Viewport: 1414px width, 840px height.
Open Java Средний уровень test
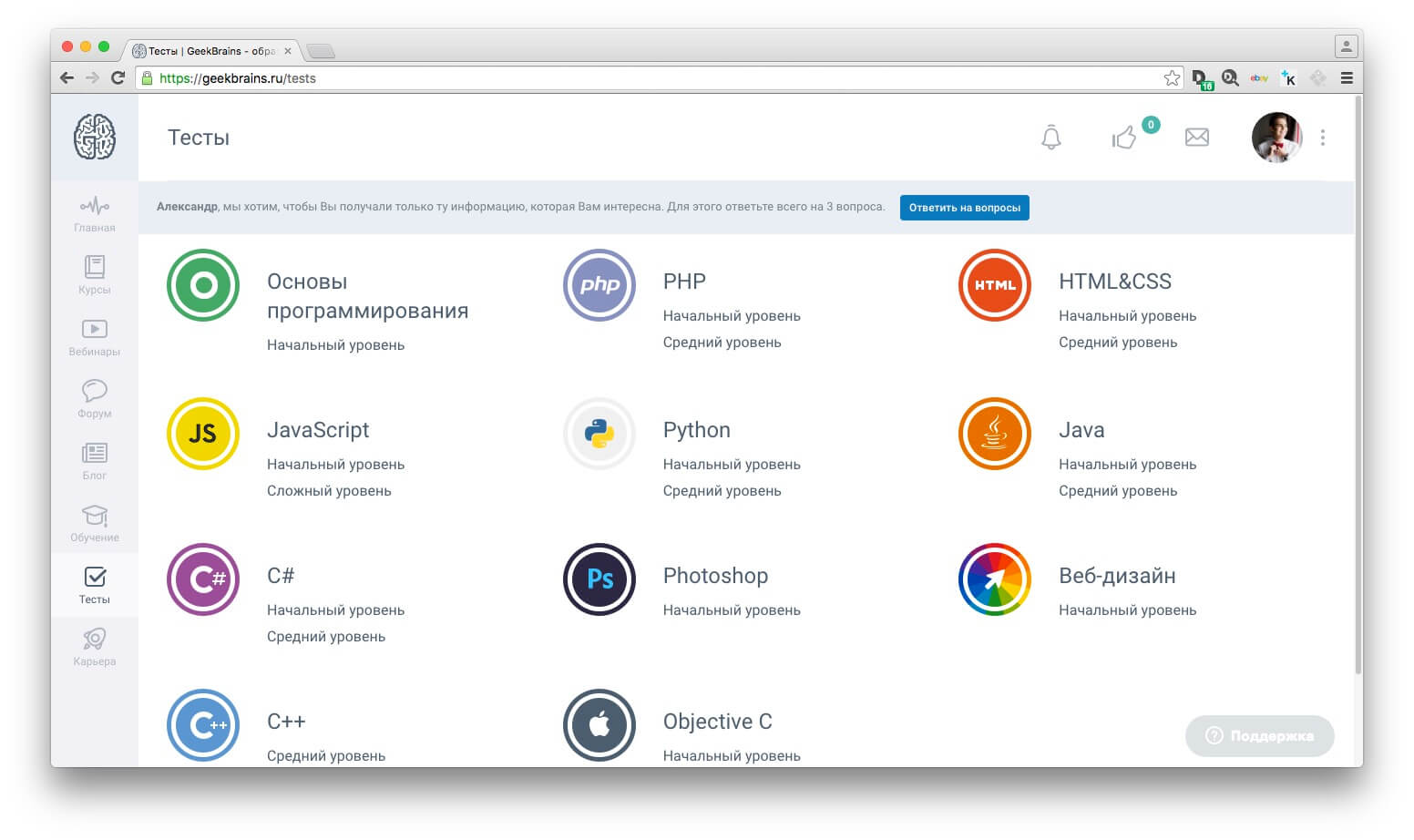[1118, 491]
